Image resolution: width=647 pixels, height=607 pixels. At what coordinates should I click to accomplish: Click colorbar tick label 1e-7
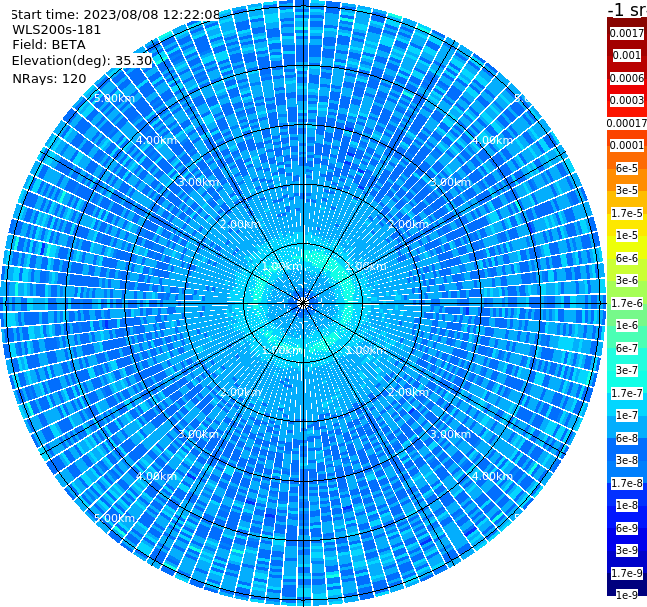(627, 415)
